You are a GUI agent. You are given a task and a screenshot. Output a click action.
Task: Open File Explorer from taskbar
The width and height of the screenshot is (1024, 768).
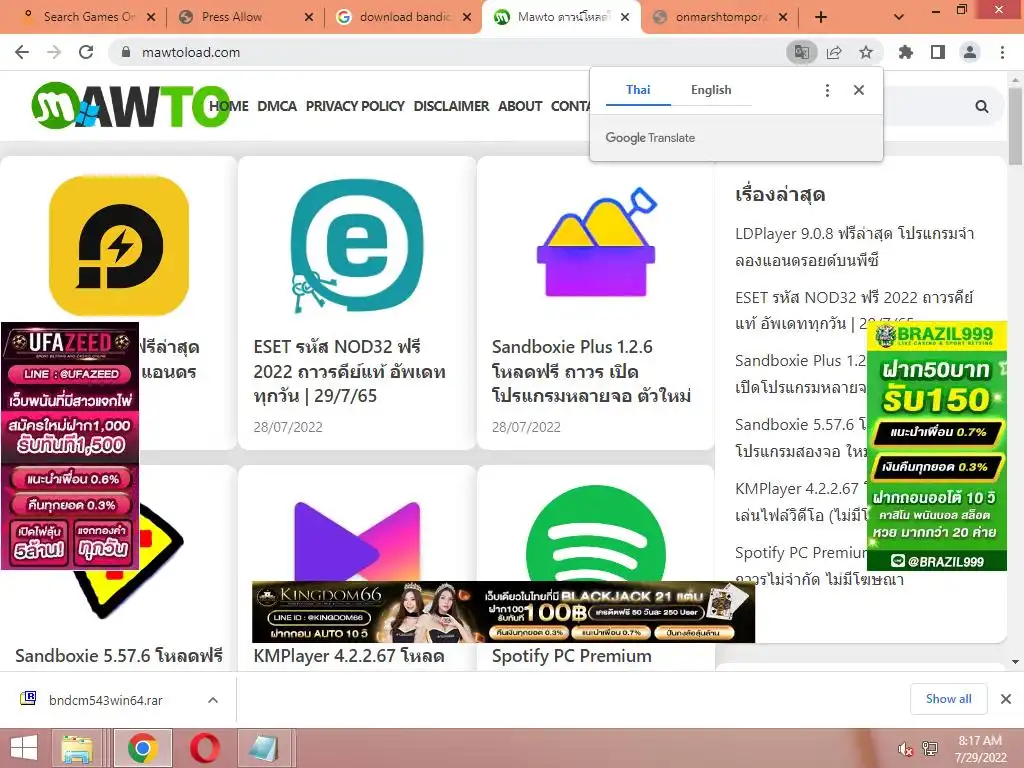coord(77,748)
